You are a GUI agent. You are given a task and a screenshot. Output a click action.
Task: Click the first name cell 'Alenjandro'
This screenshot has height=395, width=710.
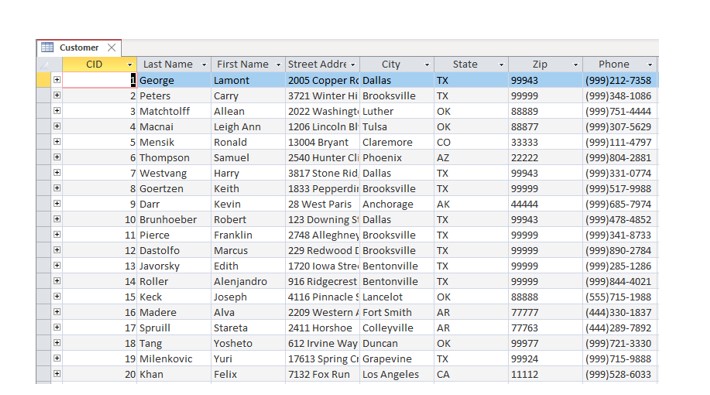(248, 281)
